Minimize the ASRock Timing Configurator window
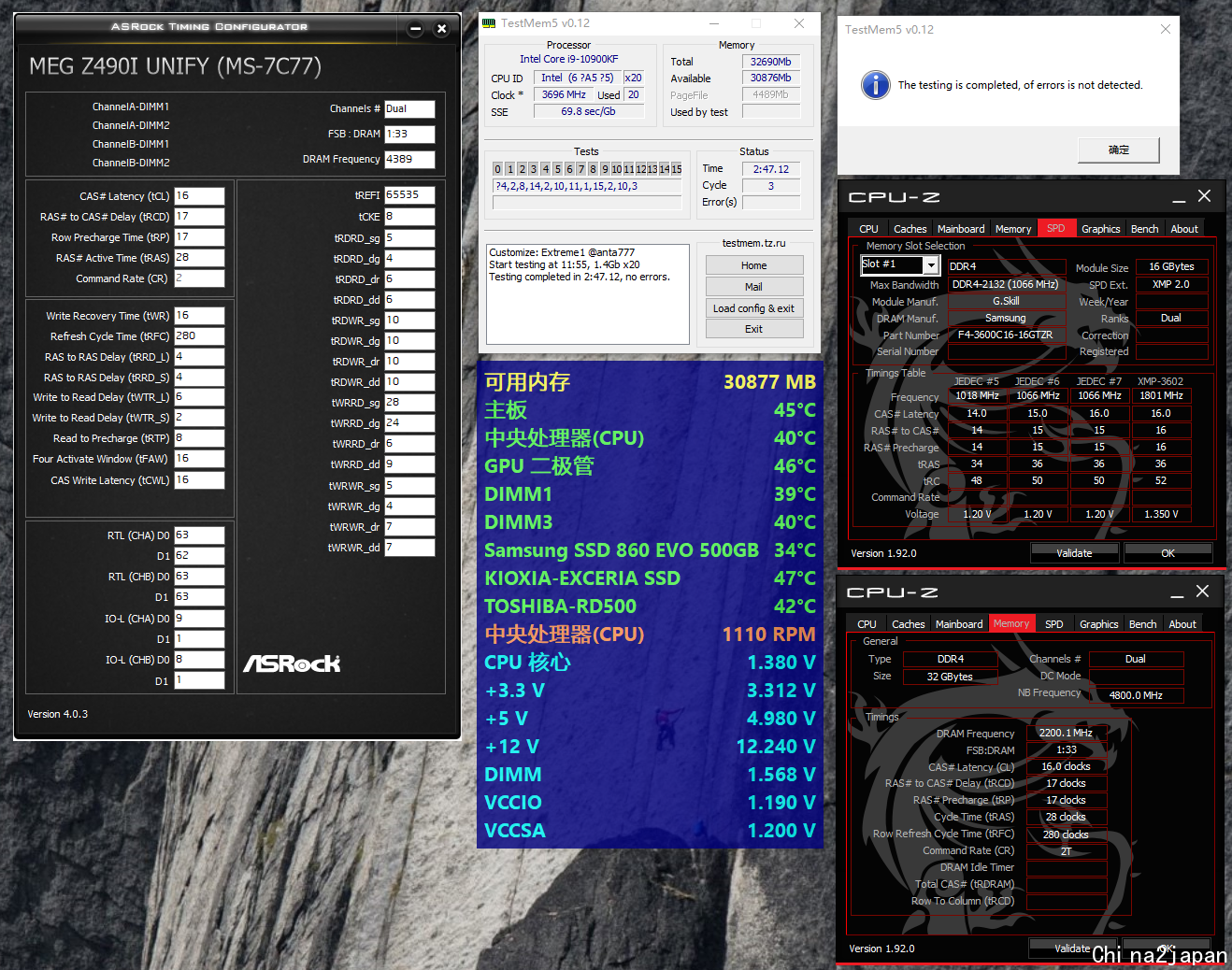1232x970 pixels. click(416, 29)
